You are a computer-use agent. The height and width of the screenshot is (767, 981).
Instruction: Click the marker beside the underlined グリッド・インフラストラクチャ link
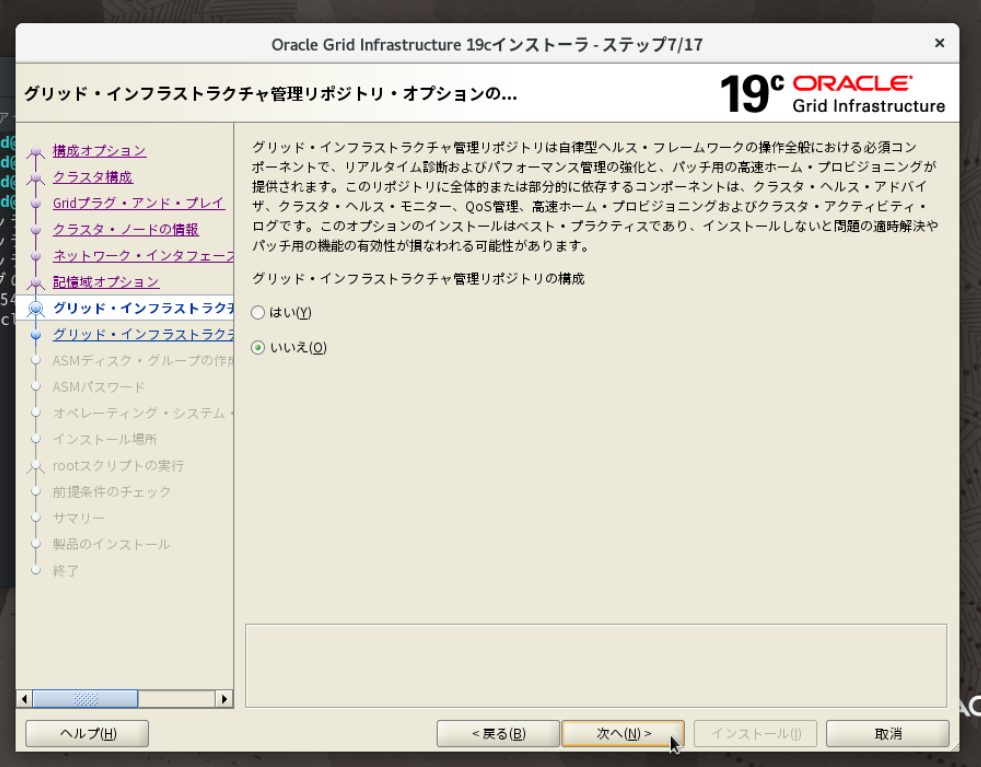pos(36,335)
